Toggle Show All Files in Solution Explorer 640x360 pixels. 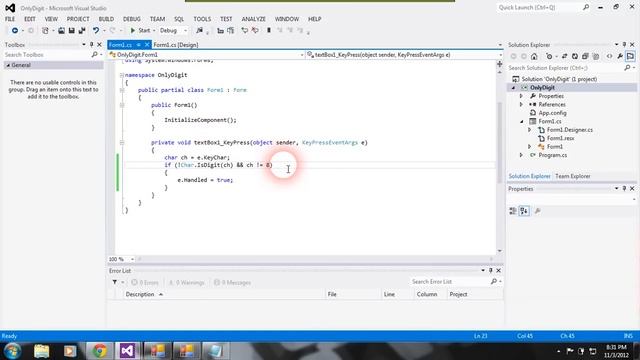click(x=596, y=56)
